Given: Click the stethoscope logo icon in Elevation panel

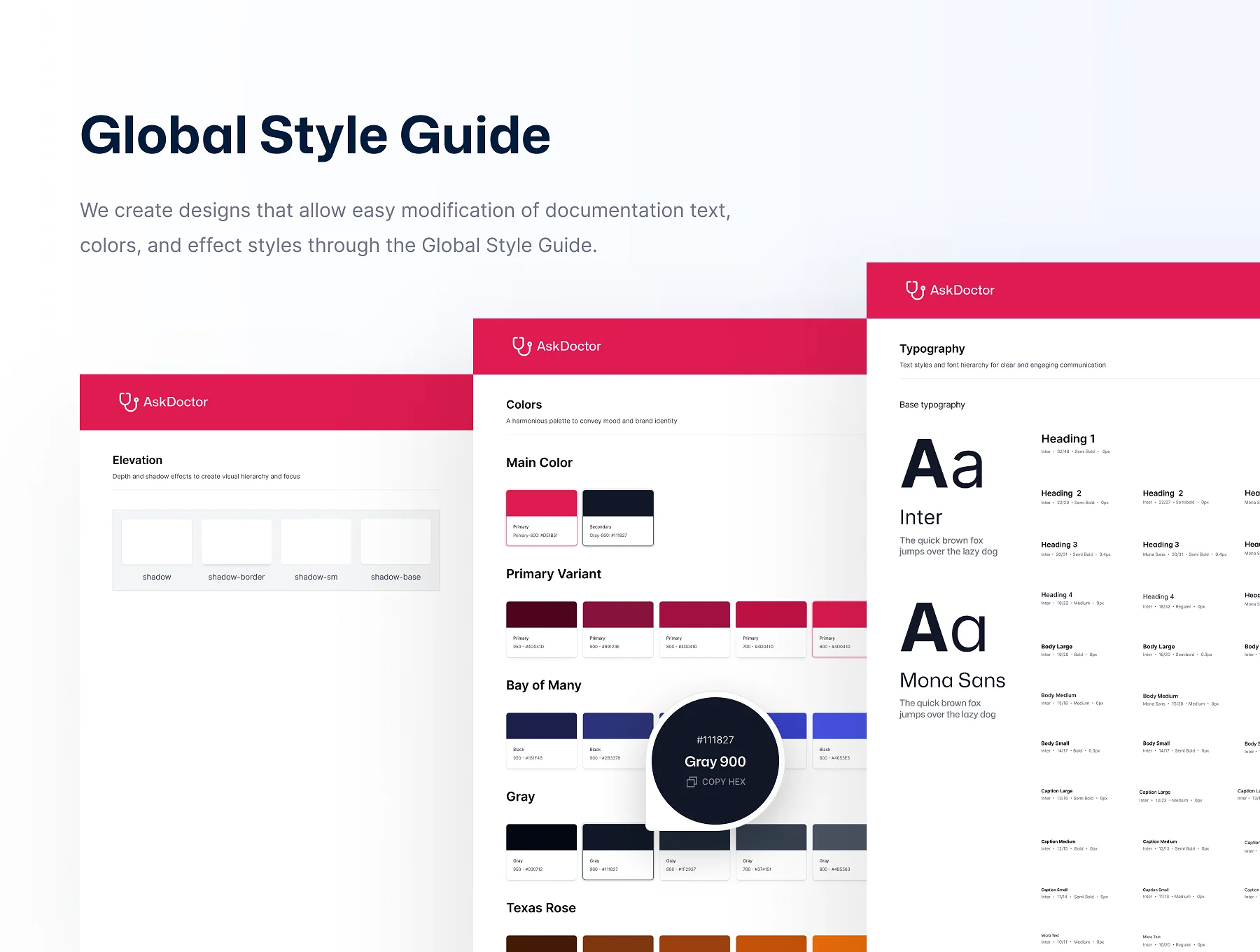Looking at the screenshot, I should [128, 402].
